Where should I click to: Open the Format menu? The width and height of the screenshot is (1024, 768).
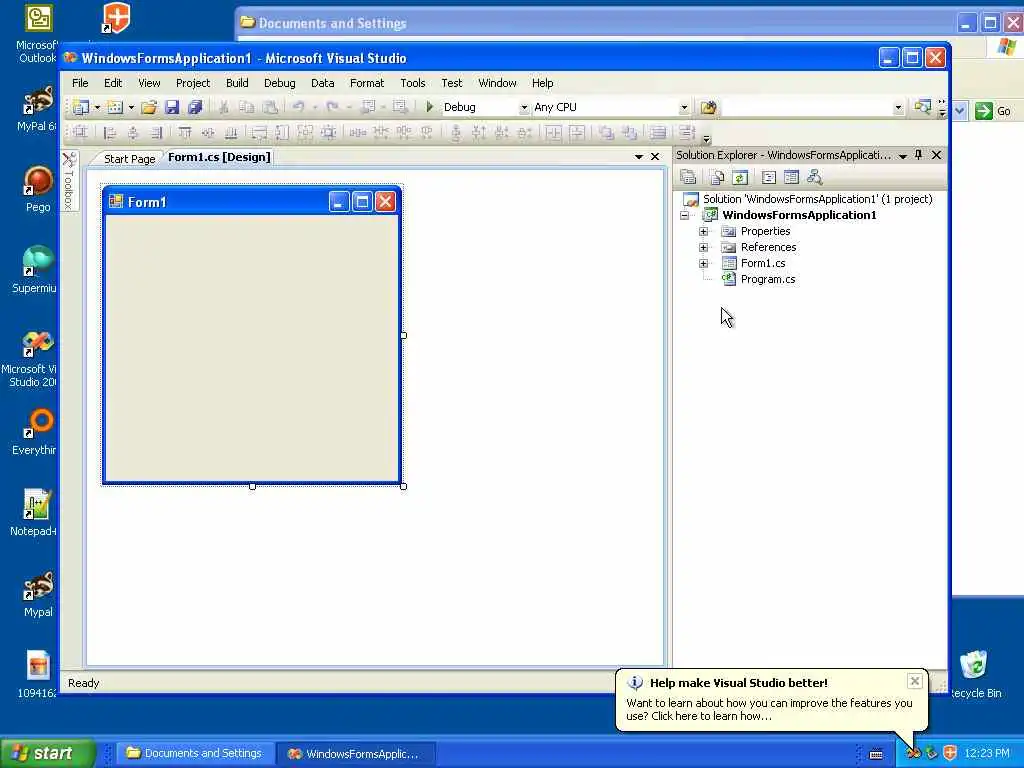pos(367,83)
